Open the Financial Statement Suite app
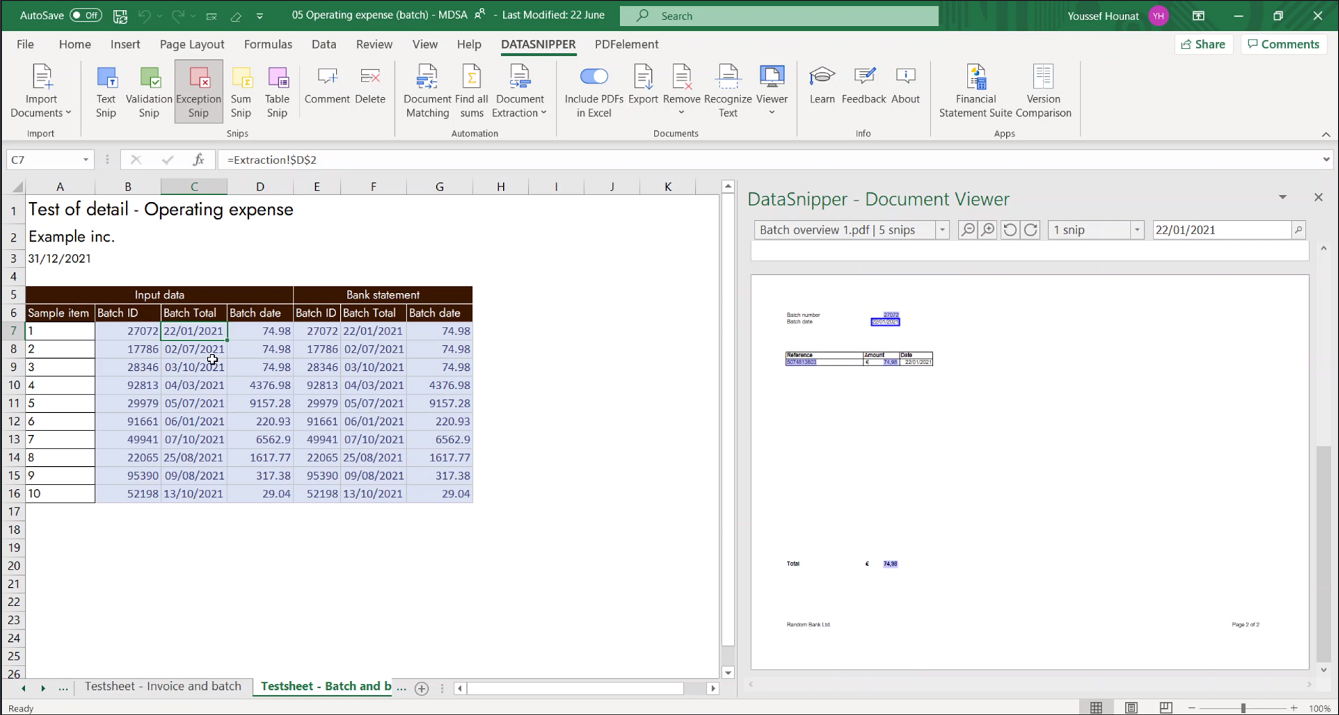Image resolution: width=1339 pixels, height=715 pixels. pyautogui.click(x=975, y=88)
